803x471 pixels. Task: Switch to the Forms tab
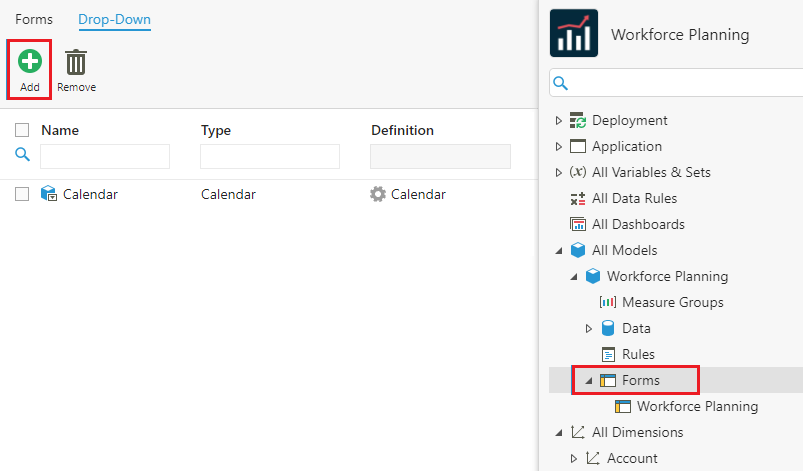click(x=34, y=19)
